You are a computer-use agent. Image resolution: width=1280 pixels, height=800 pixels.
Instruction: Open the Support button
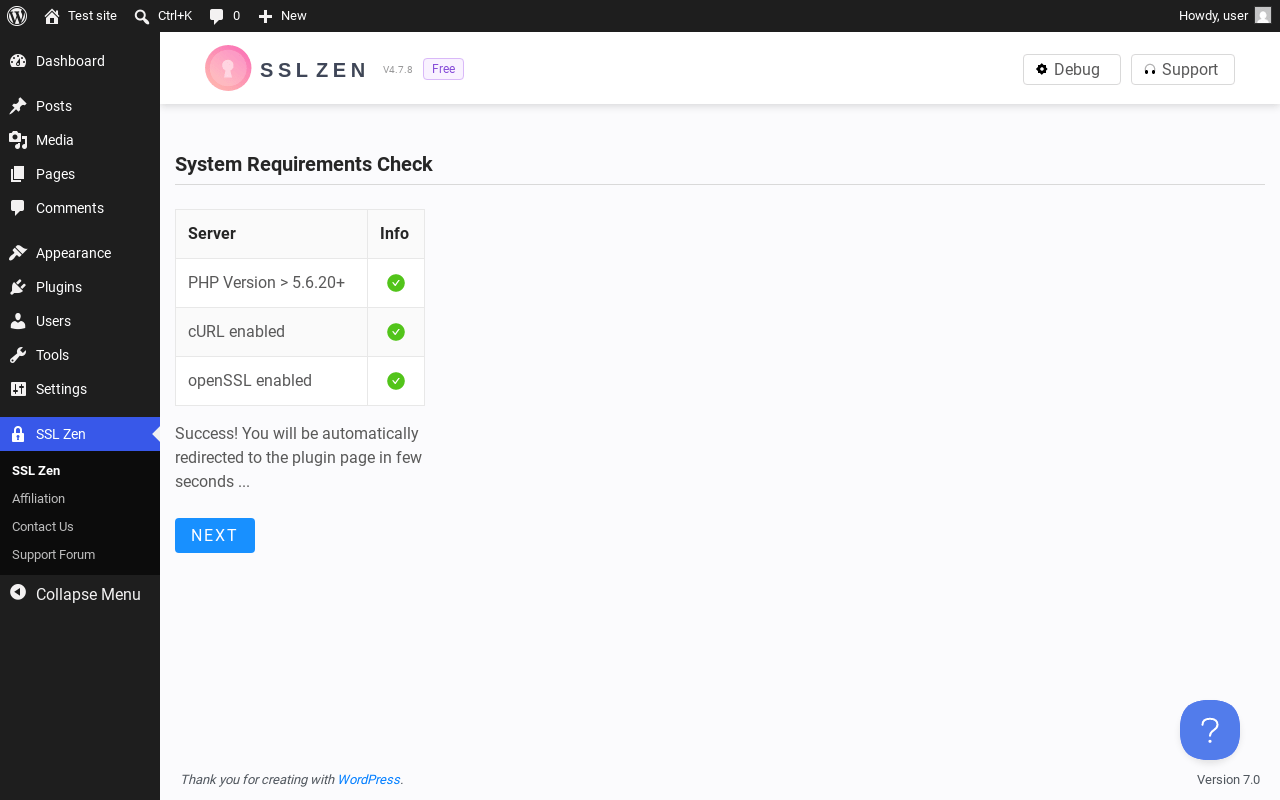[1183, 69]
